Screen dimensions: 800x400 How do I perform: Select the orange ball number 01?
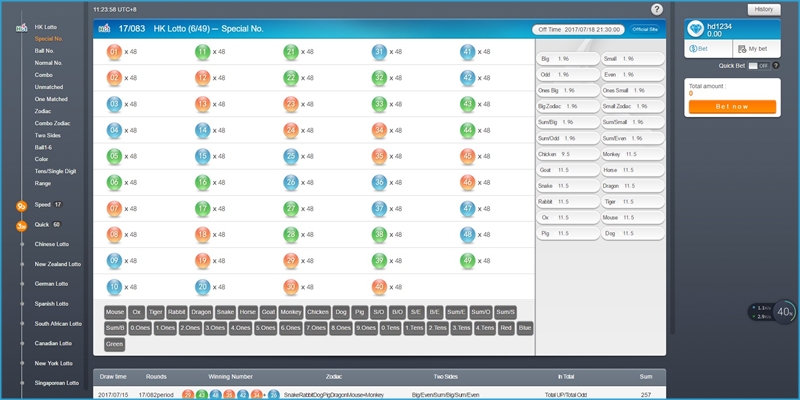[x=113, y=51]
